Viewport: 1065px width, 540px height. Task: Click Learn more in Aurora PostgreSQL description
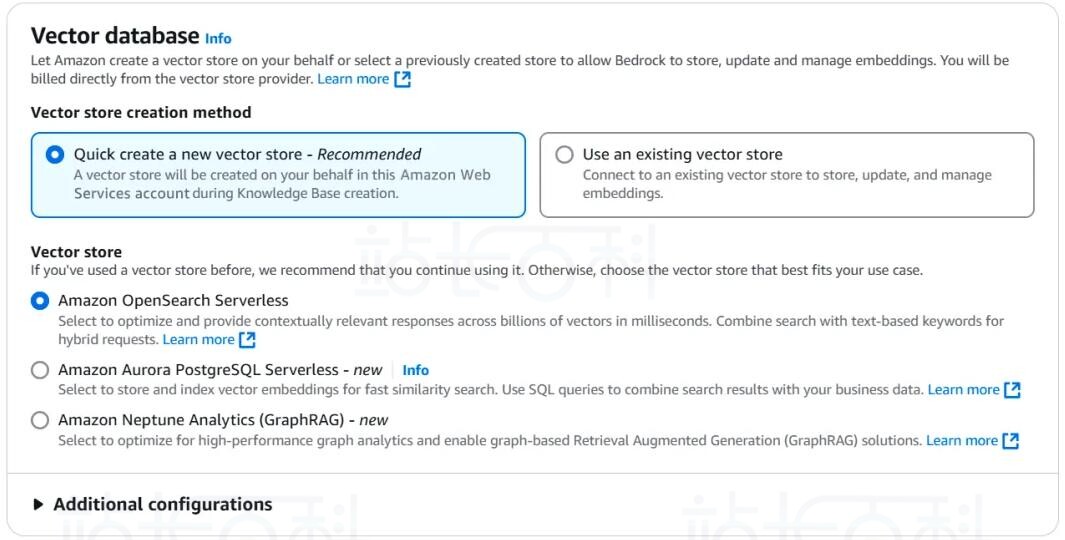click(x=963, y=390)
